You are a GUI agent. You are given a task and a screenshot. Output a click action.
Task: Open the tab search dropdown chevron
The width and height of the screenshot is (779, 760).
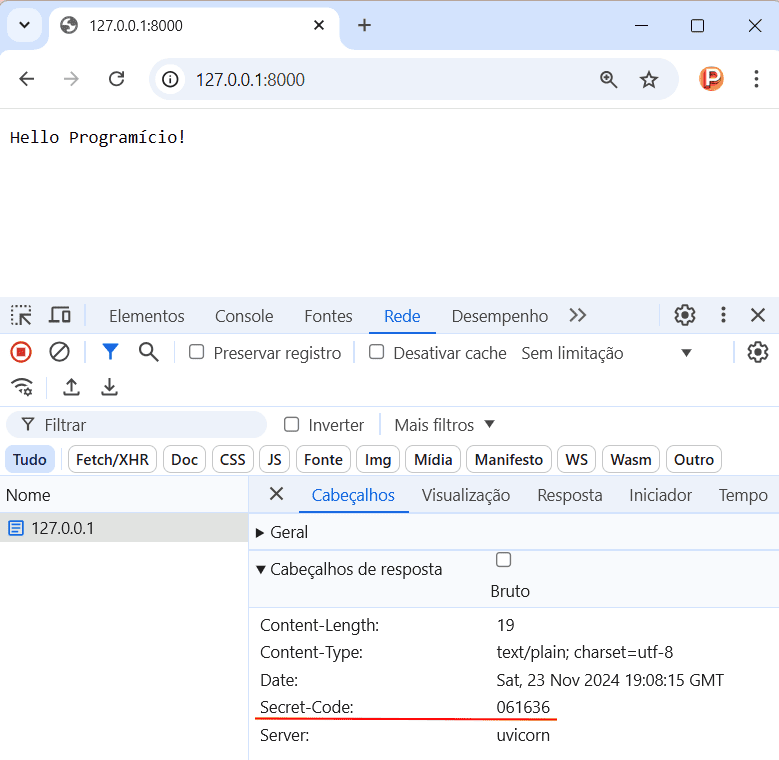[24, 25]
